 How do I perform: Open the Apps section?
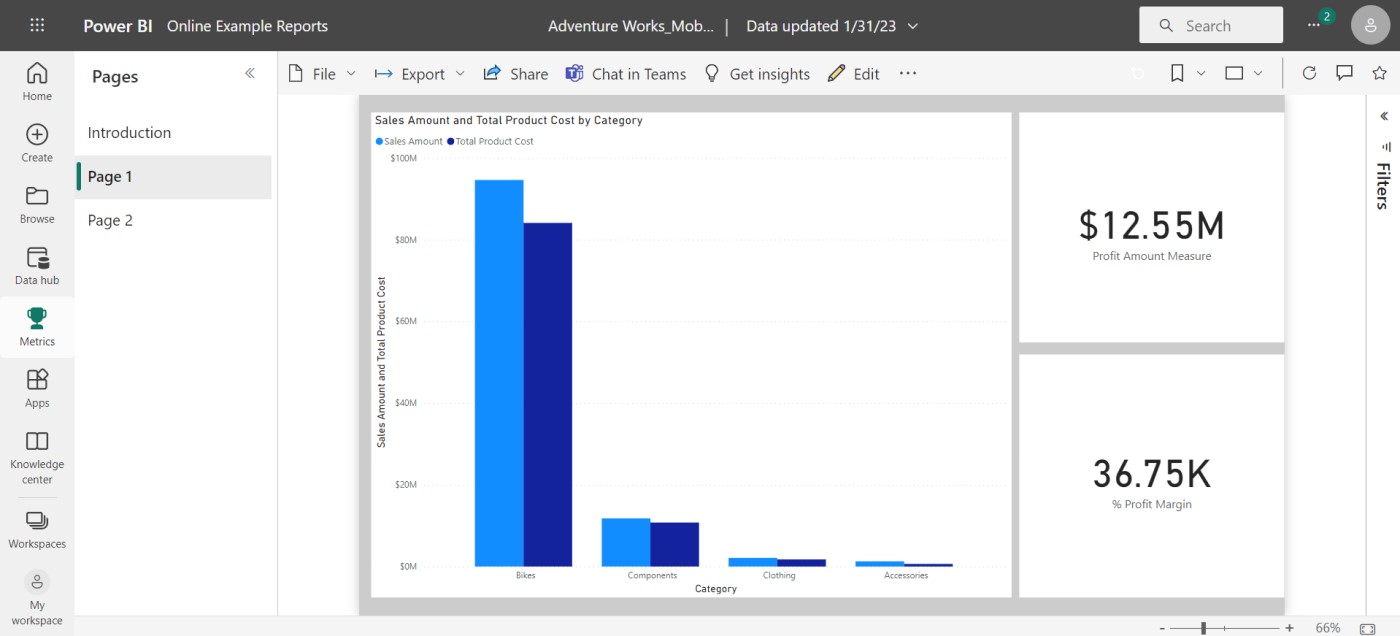(x=37, y=387)
